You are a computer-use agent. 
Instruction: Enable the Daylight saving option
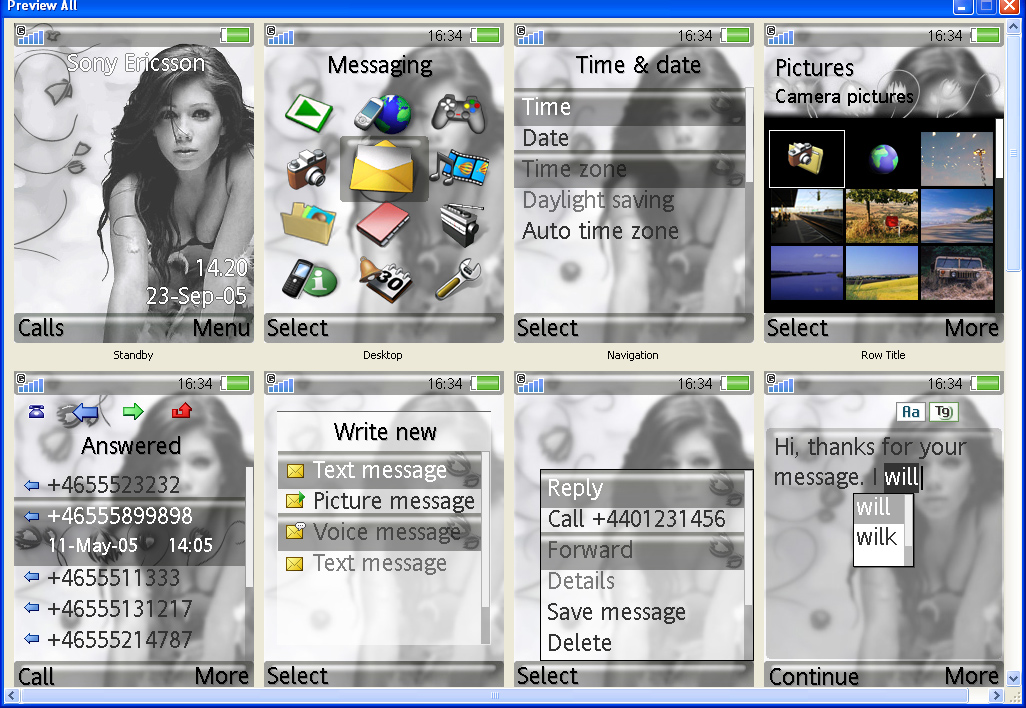pyautogui.click(x=597, y=200)
